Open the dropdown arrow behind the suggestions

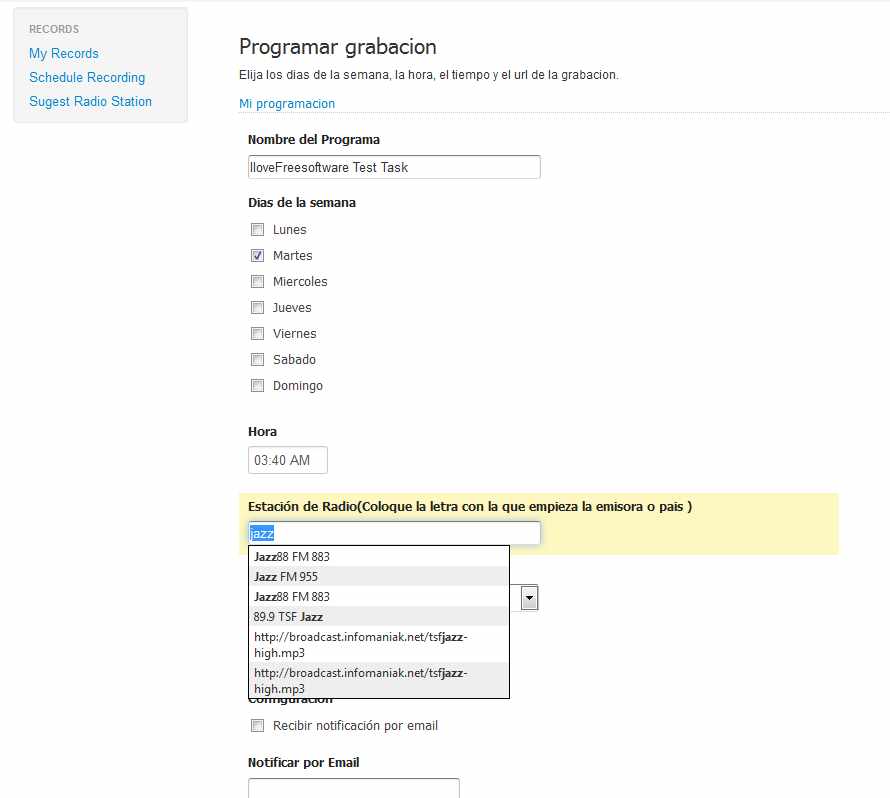528,598
